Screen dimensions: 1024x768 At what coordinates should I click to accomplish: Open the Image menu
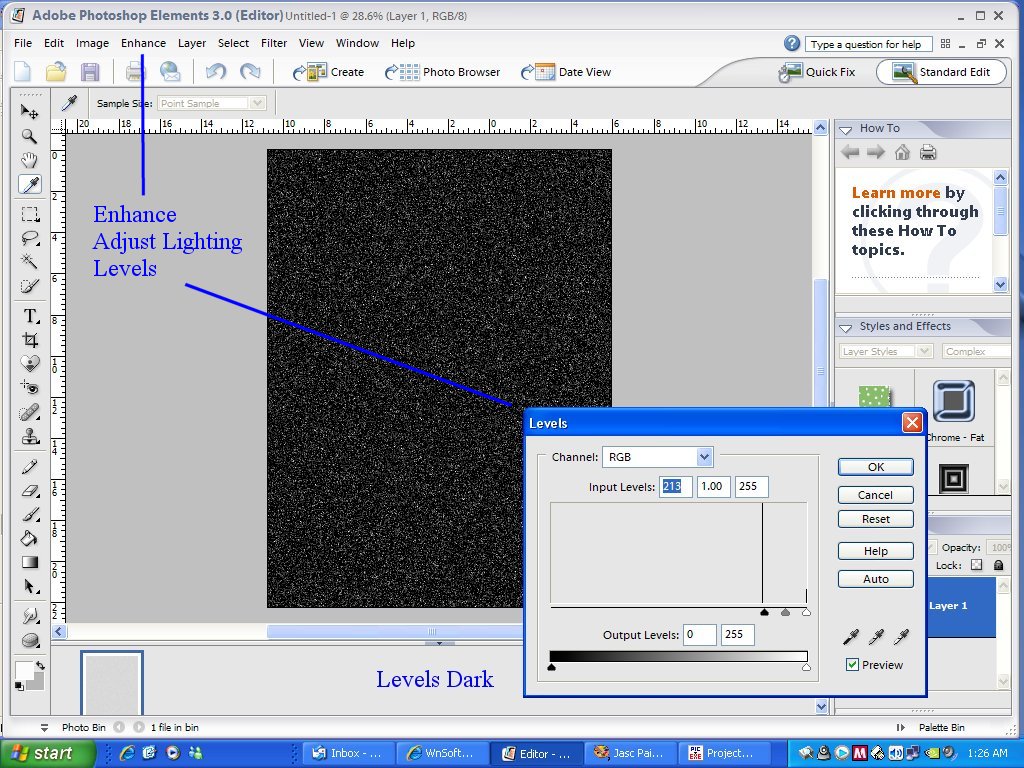click(x=92, y=43)
